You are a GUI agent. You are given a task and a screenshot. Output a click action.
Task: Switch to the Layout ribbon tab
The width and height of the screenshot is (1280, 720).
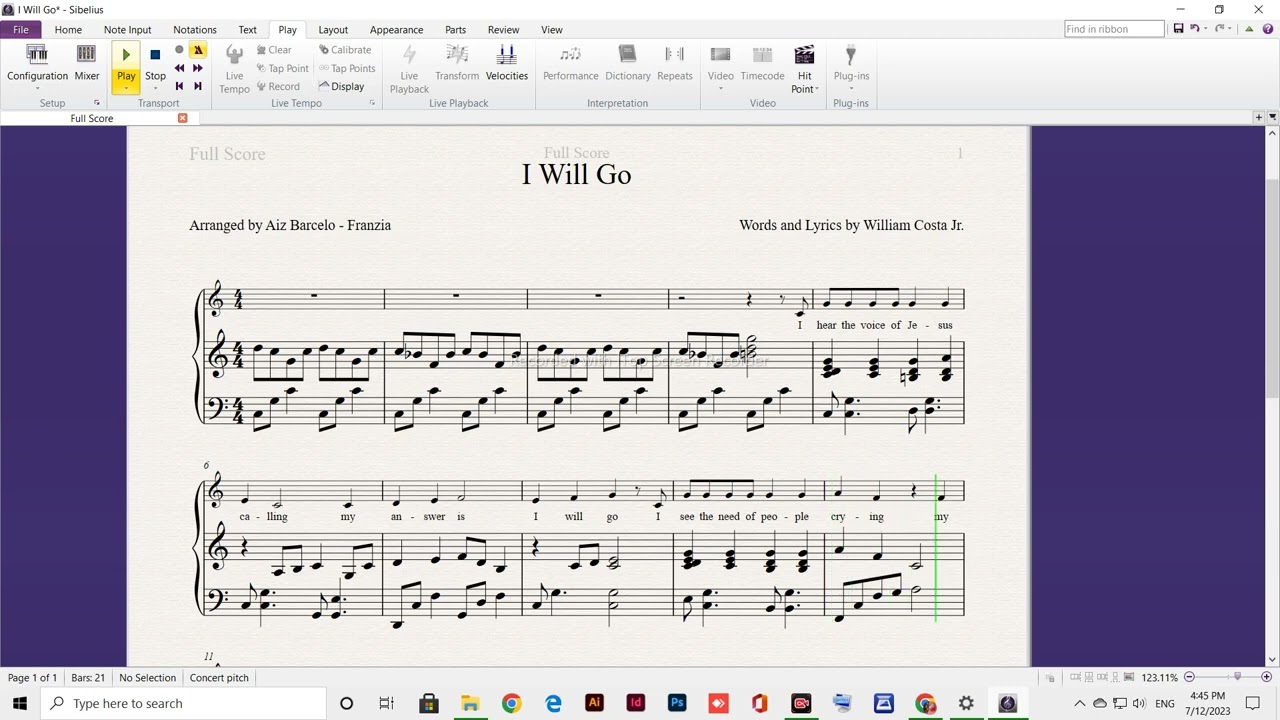(x=333, y=29)
